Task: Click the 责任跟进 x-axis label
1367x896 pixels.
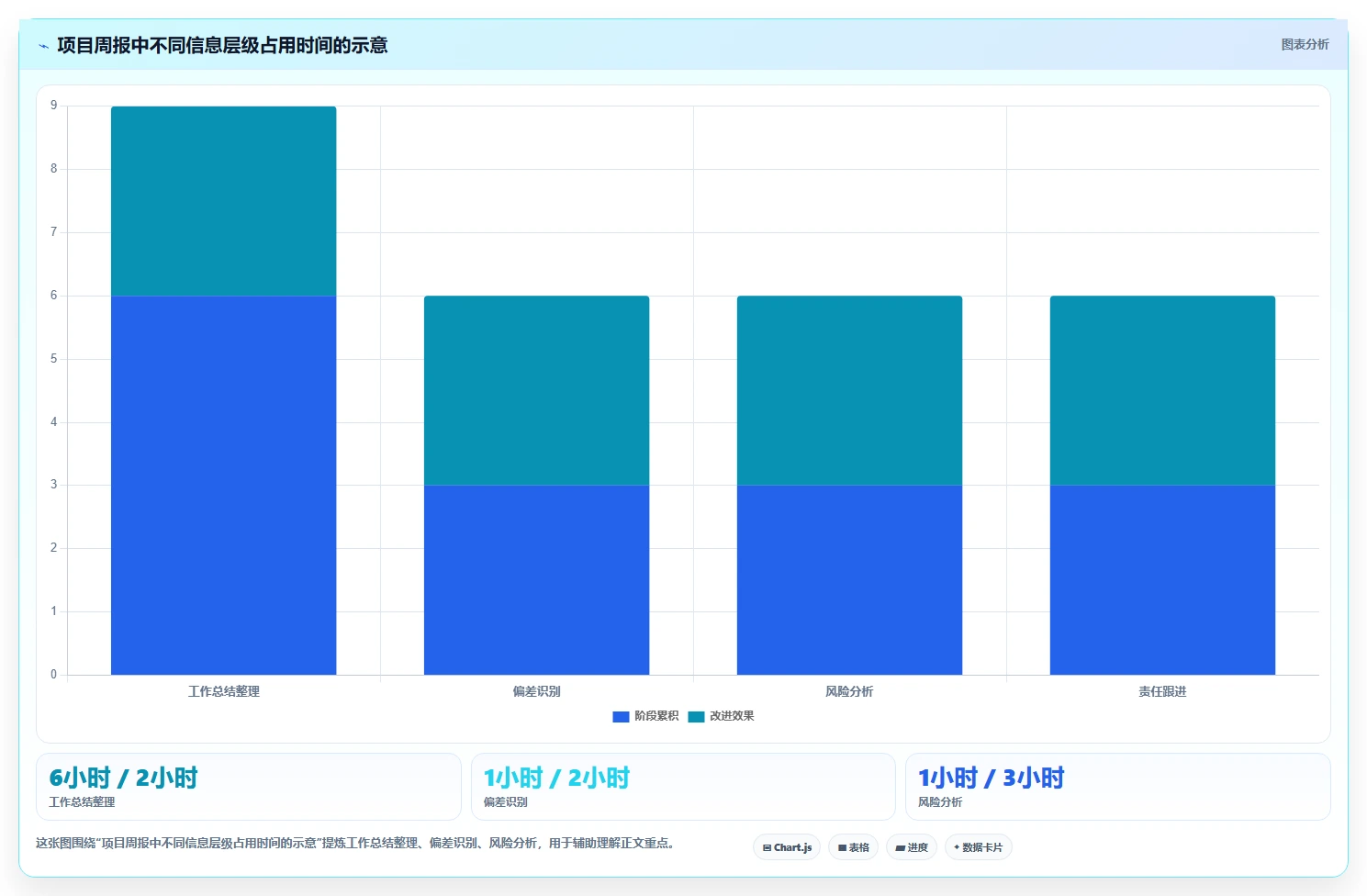Action: tap(1163, 691)
